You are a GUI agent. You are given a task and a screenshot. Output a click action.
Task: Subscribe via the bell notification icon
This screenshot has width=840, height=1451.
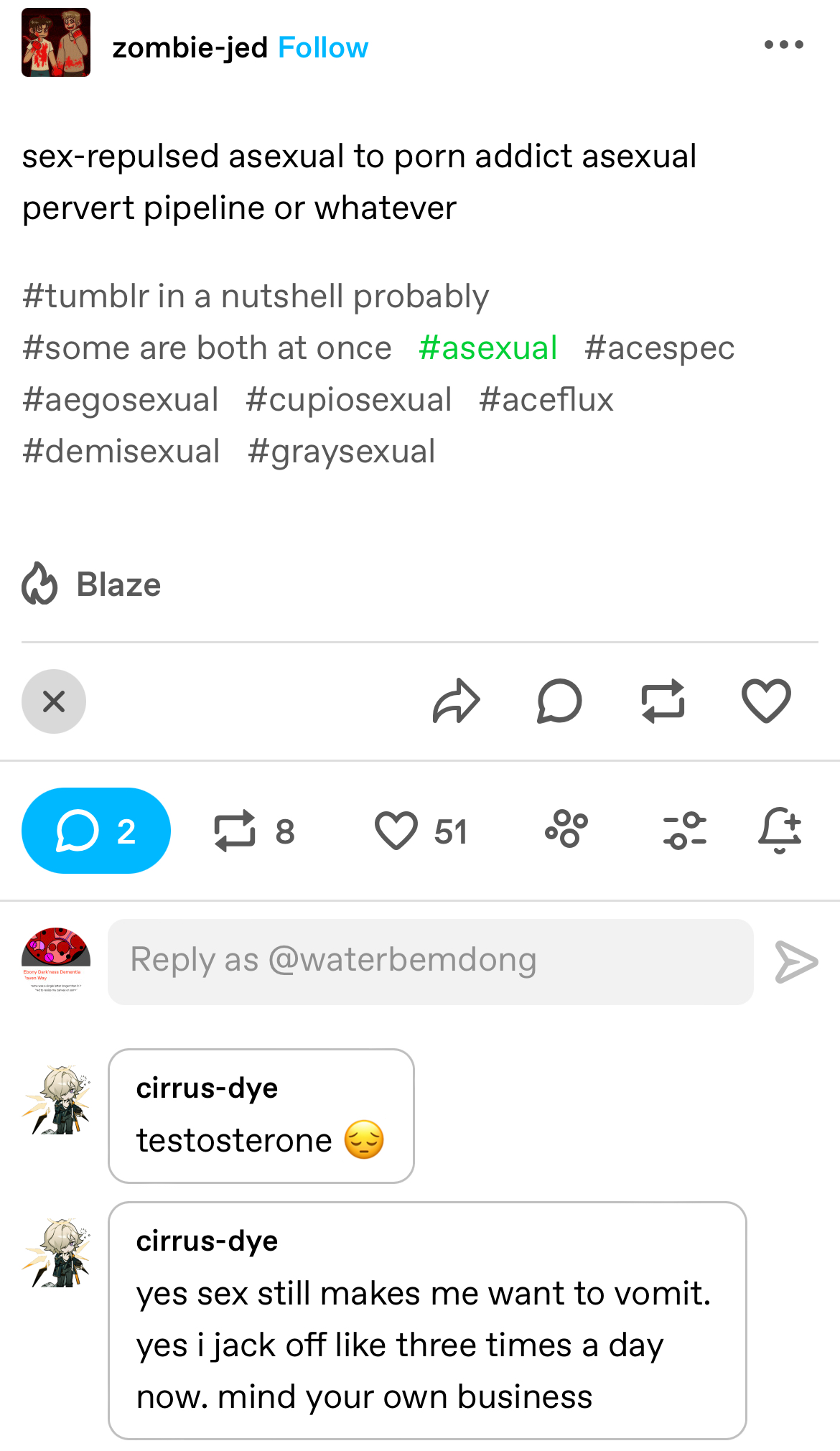click(780, 830)
